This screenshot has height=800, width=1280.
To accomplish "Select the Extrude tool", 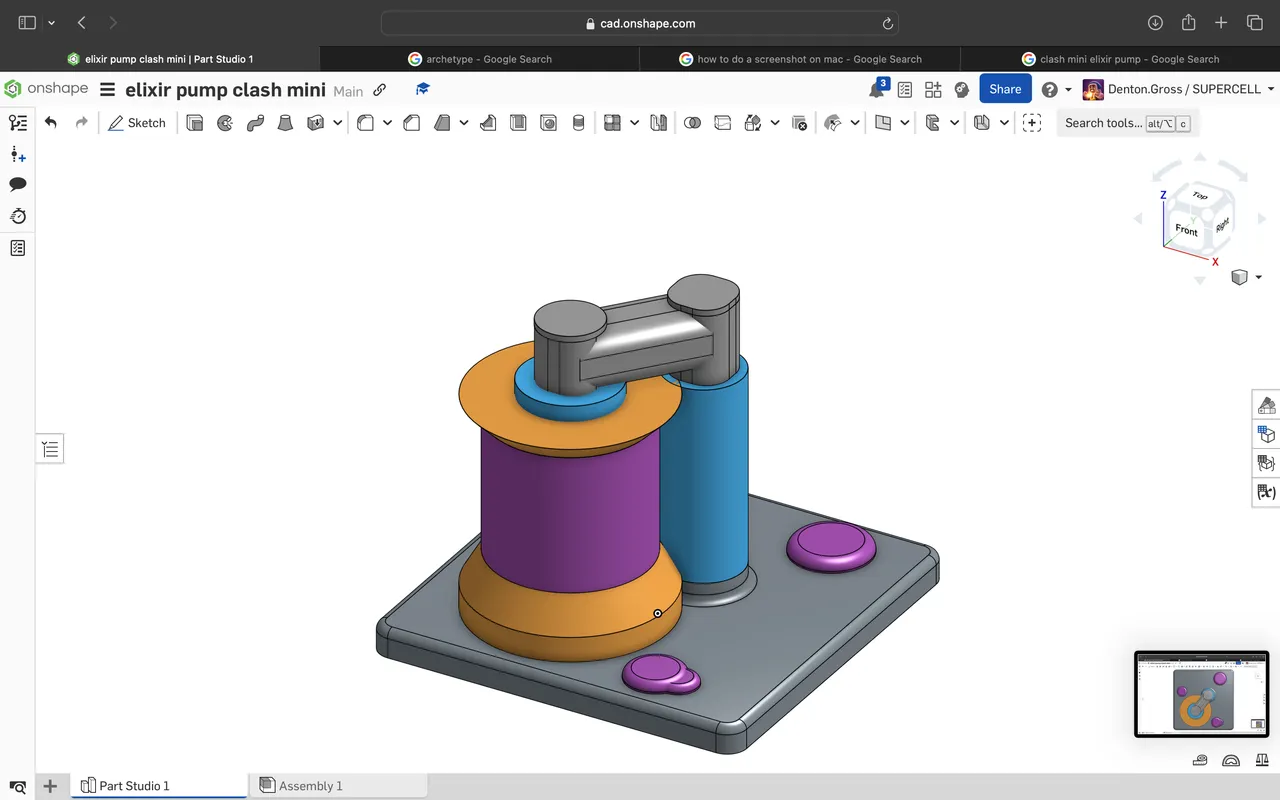I will 195,123.
